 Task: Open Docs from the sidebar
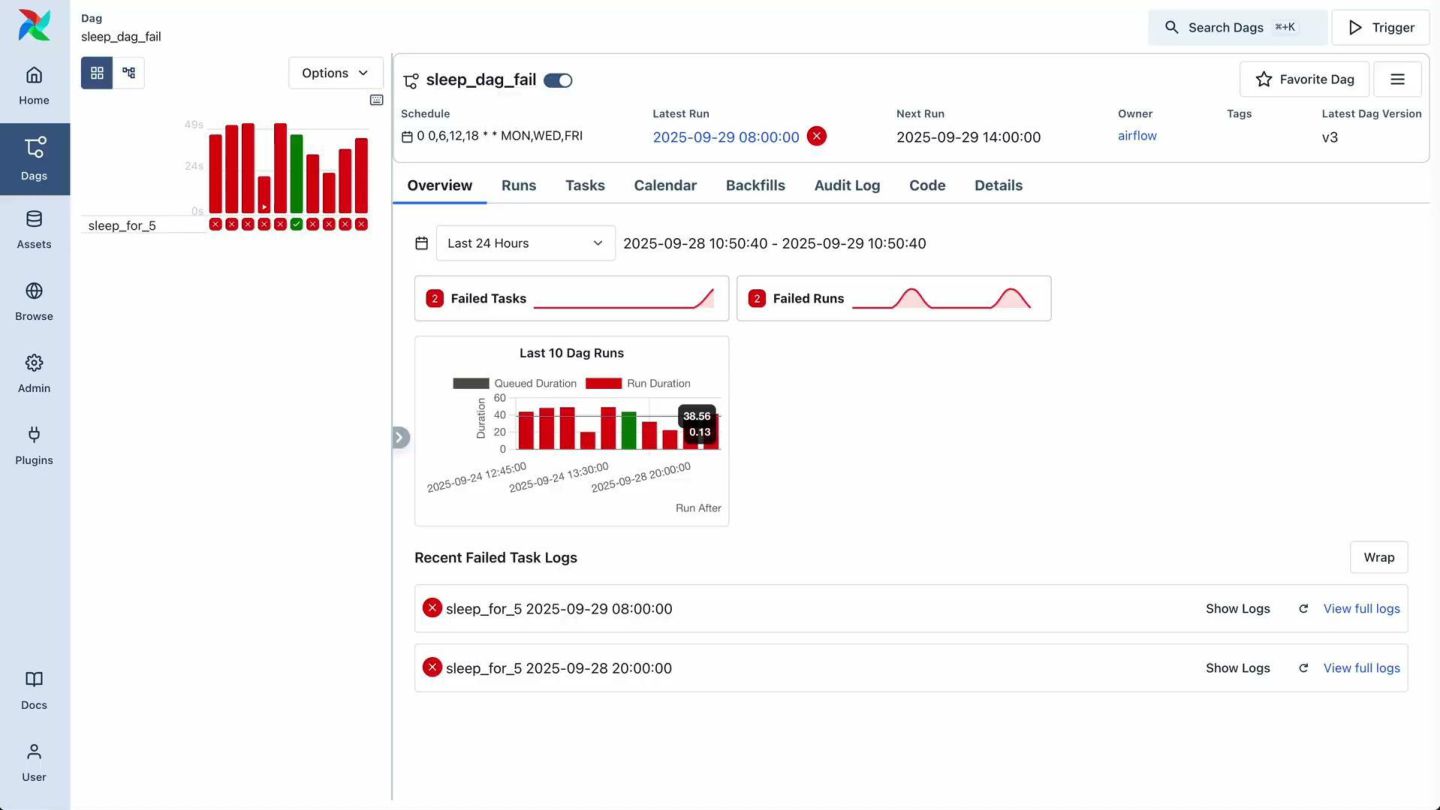(34, 691)
